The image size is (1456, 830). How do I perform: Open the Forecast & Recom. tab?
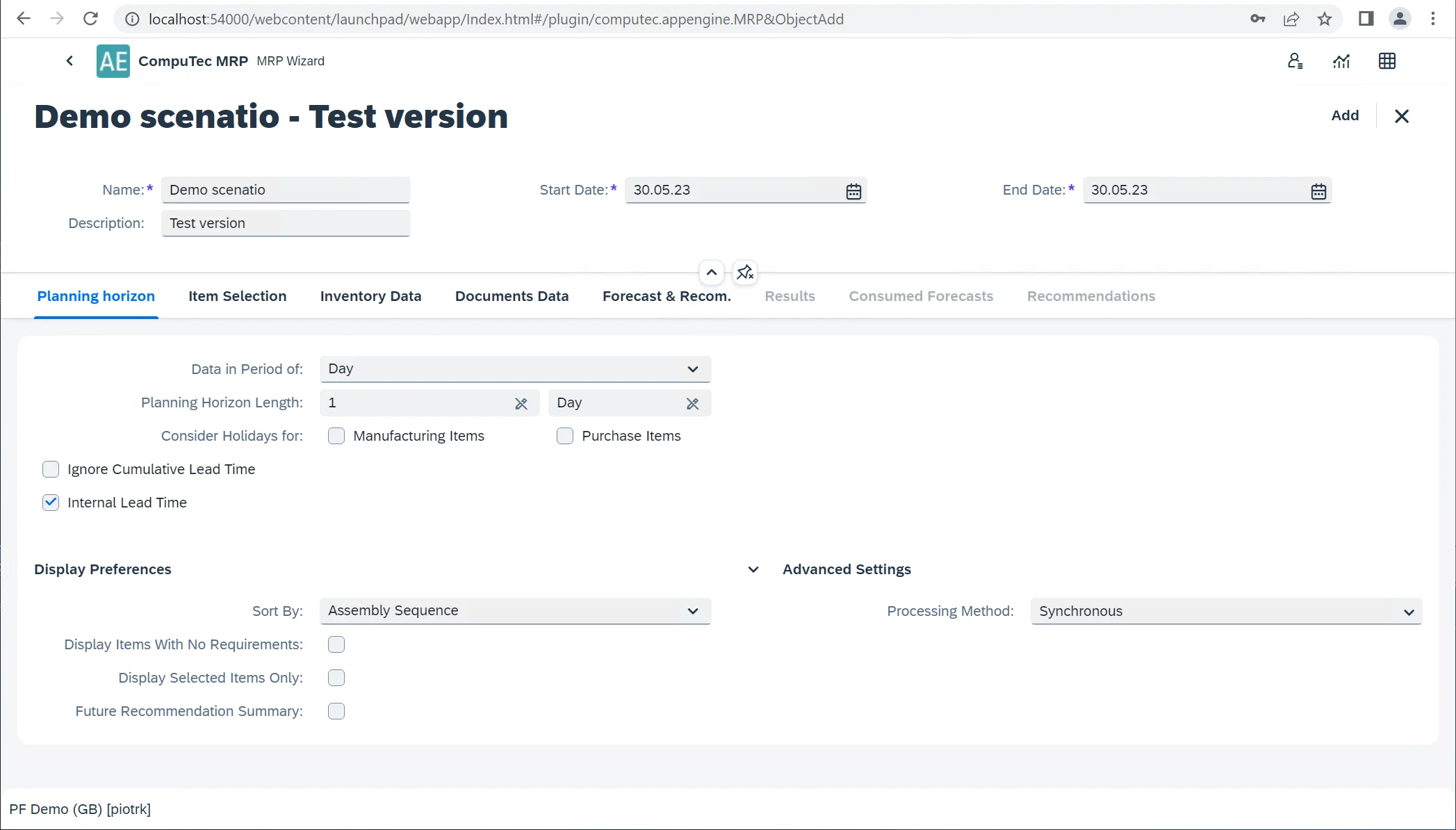[x=666, y=296]
